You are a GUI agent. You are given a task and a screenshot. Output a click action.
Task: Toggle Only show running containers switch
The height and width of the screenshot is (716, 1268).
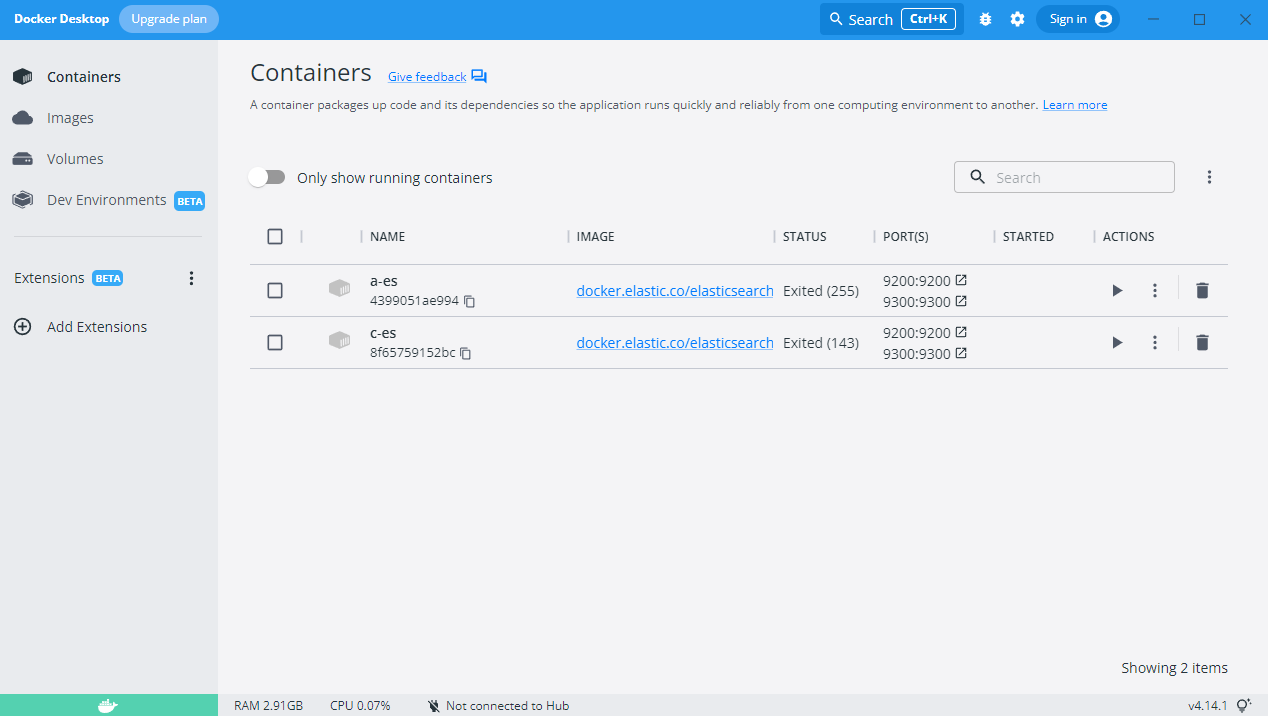[267, 177]
